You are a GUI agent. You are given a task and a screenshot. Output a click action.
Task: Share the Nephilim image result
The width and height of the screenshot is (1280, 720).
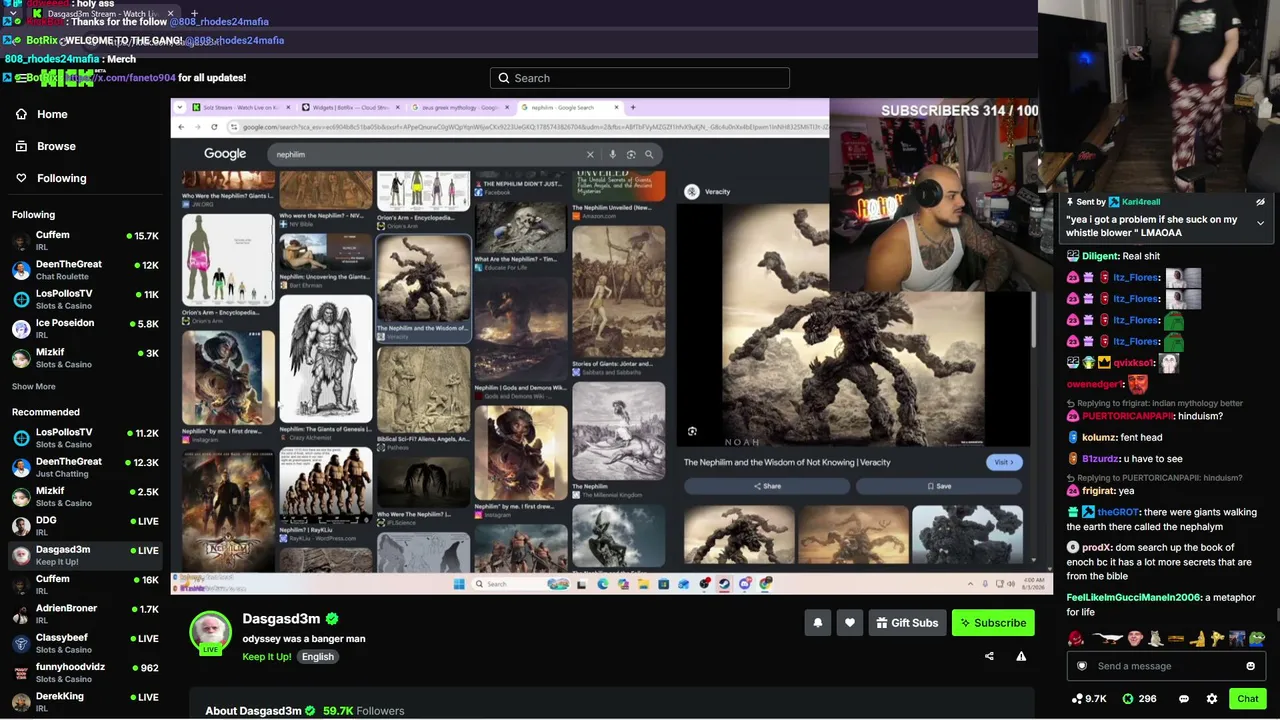[767, 486]
